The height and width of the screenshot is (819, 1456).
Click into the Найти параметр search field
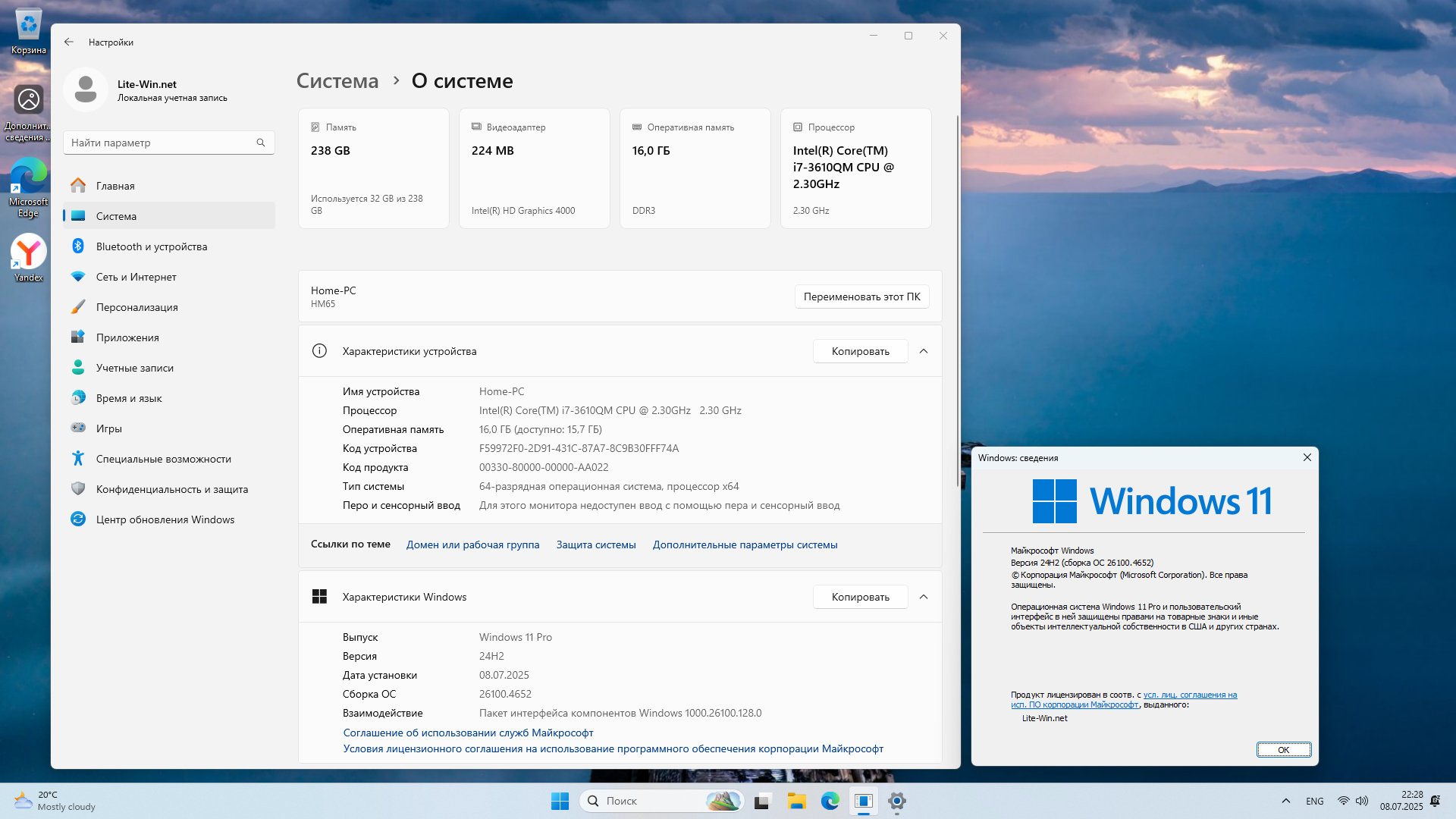tap(159, 143)
